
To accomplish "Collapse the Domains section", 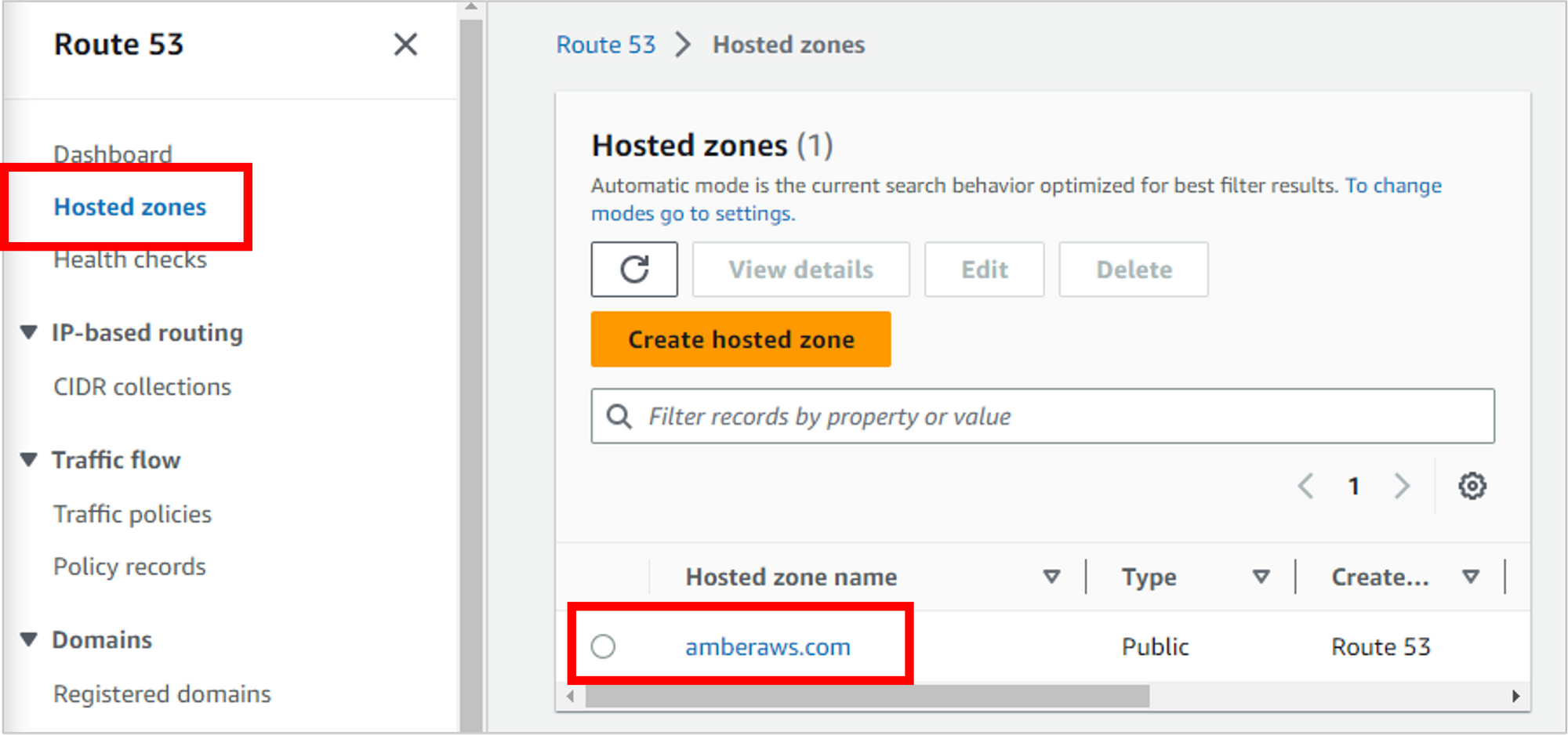I will 29,639.
